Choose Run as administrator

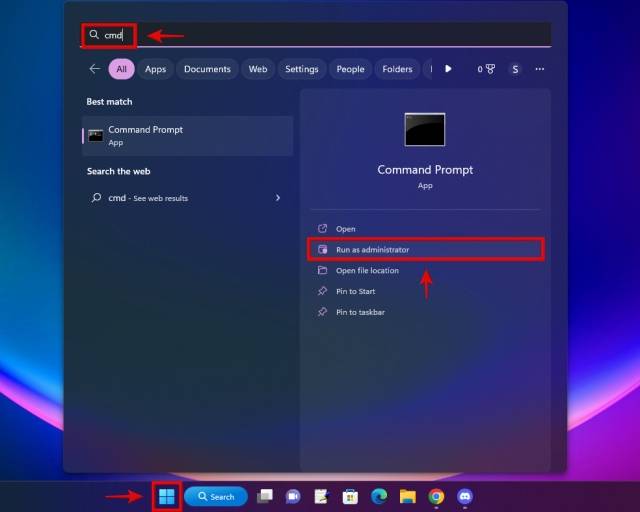(x=425, y=249)
